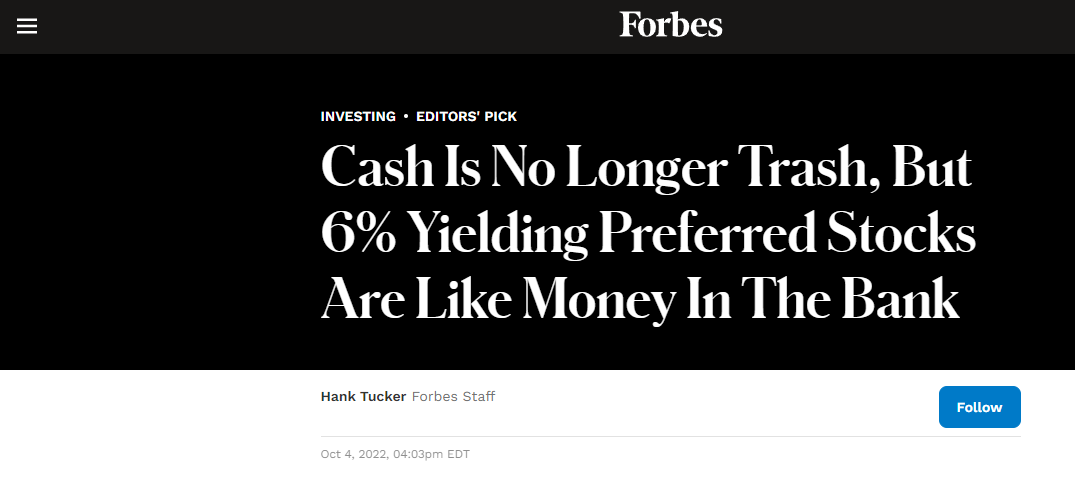The image size is (1075, 493).
Task: Open the hamburger navigation menu
Action: (27, 26)
